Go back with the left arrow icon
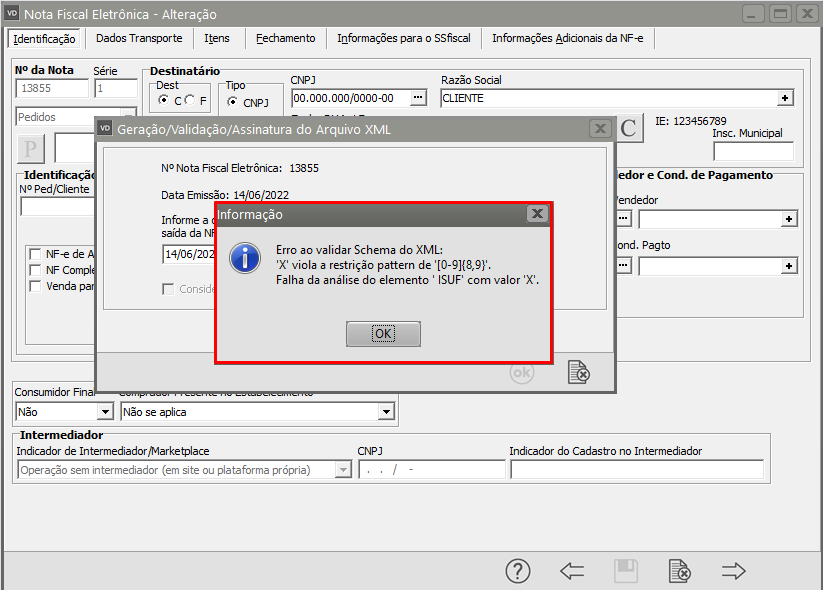 572,571
